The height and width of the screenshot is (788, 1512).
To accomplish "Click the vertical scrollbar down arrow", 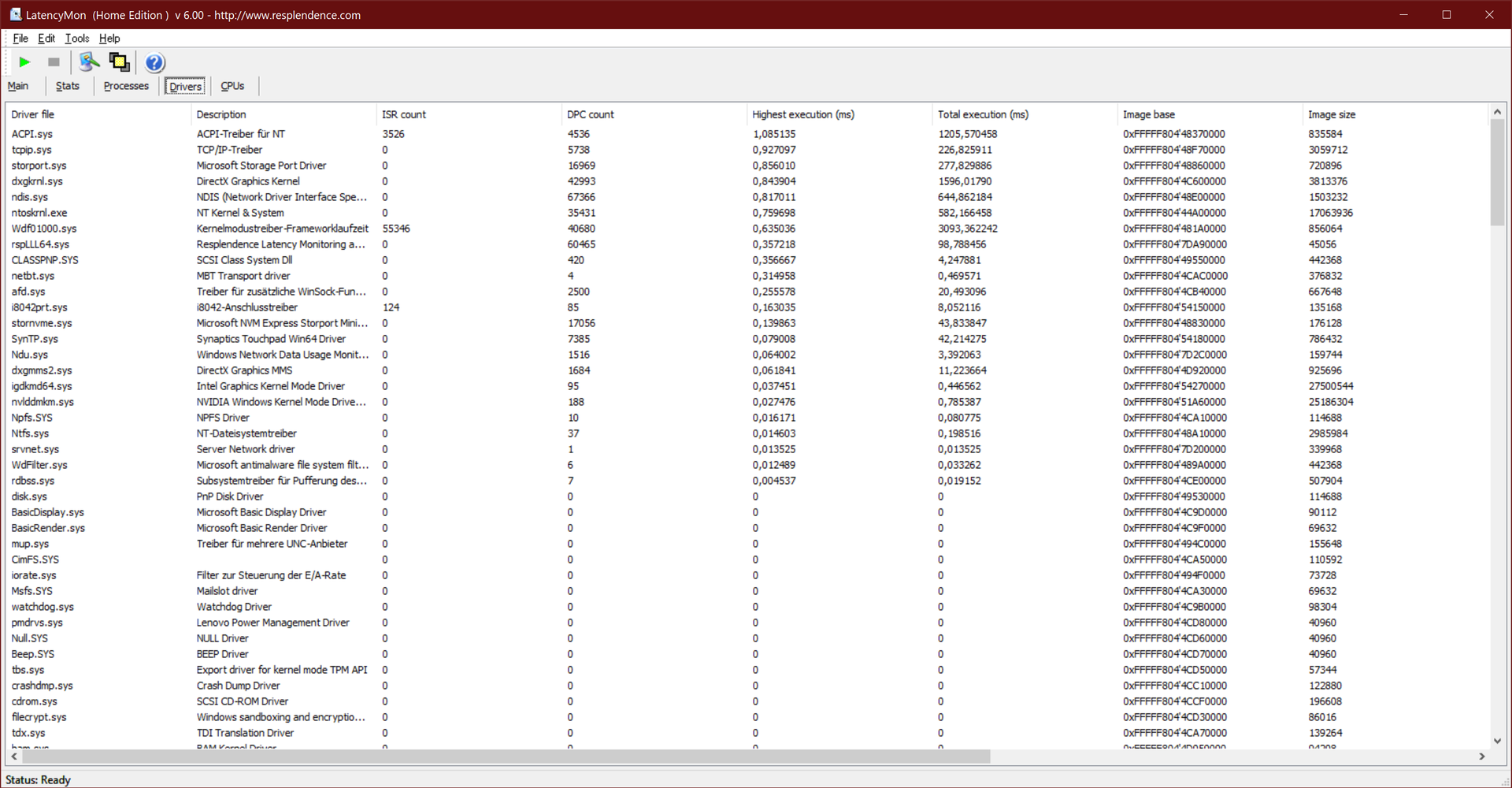I will pyautogui.click(x=1497, y=741).
